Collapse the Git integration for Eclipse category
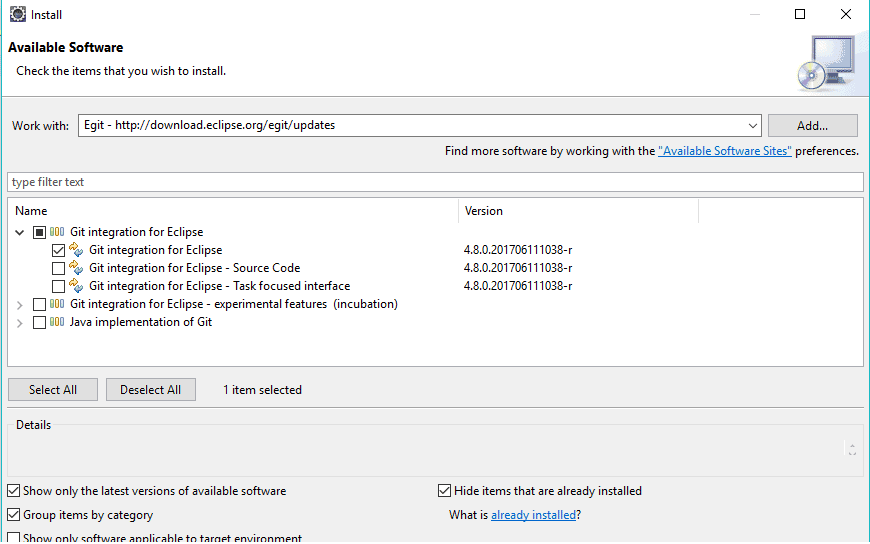Viewport: 870px width, 544px height. (20, 232)
